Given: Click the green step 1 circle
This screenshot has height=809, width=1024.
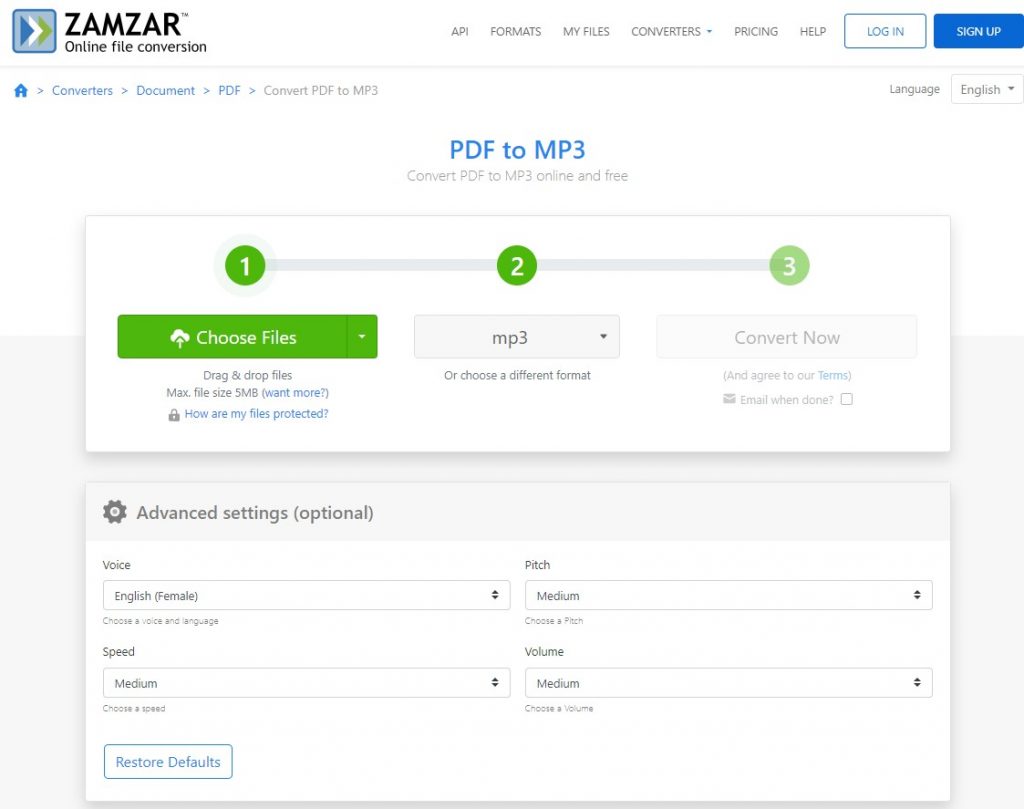Looking at the screenshot, I should click(x=245, y=265).
